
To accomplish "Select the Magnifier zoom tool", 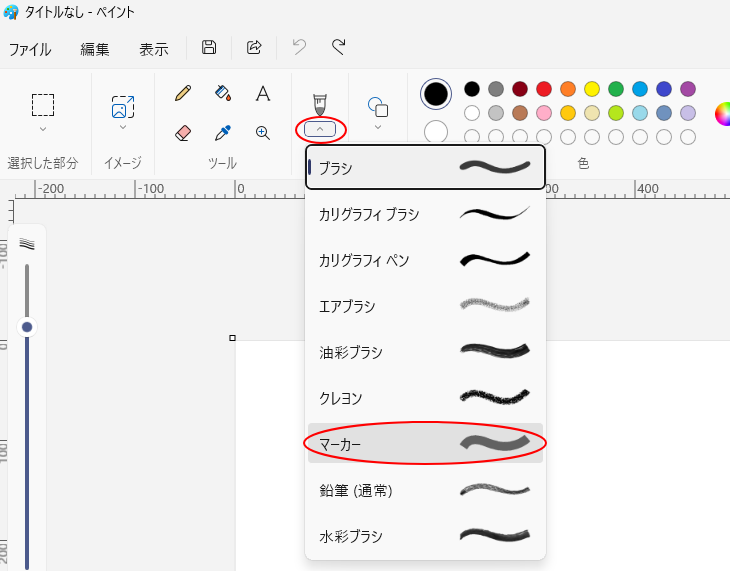I will [x=263, y=133].
